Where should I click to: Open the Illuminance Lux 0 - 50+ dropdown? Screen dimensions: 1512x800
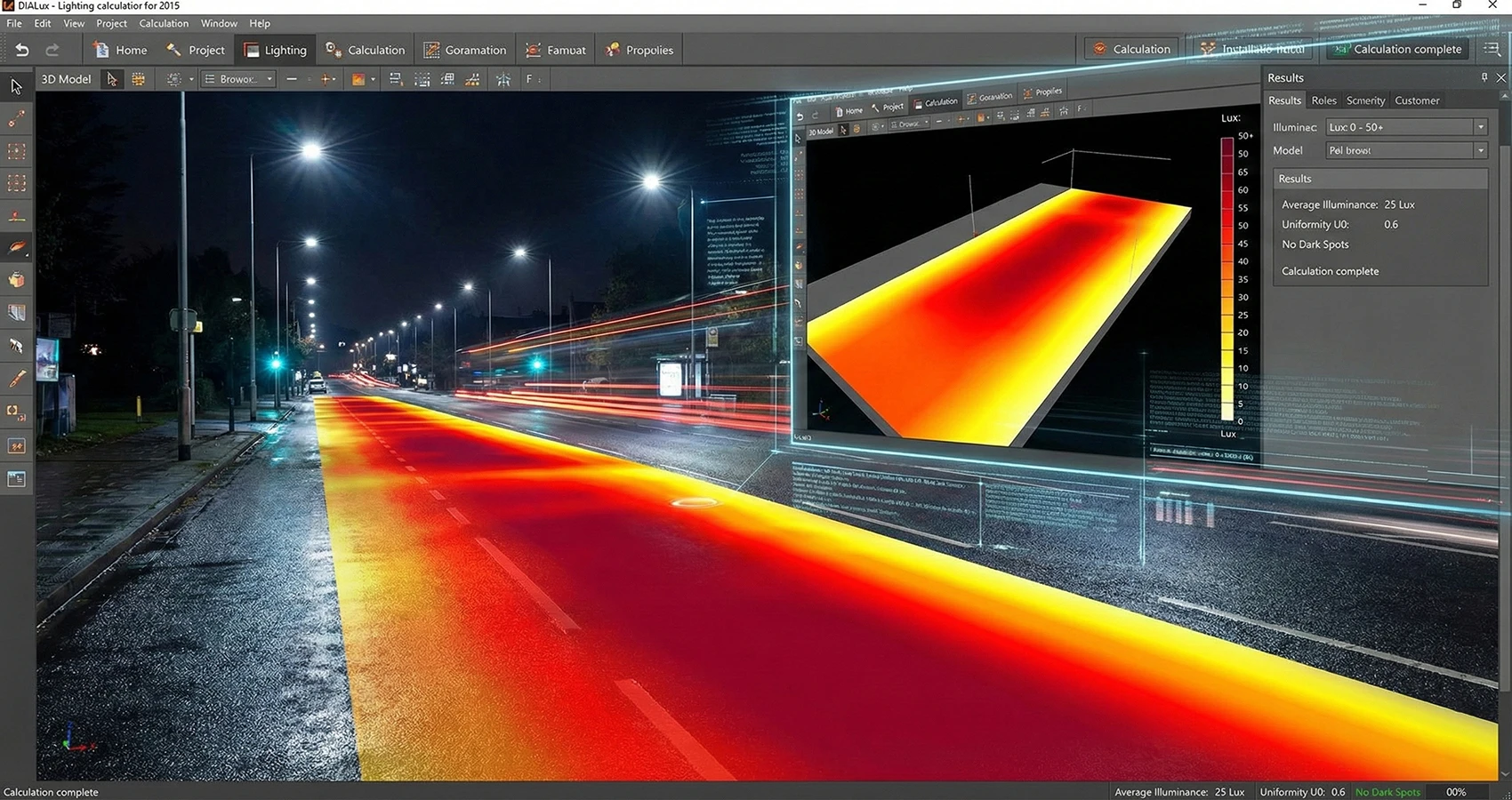(1406, 127)
